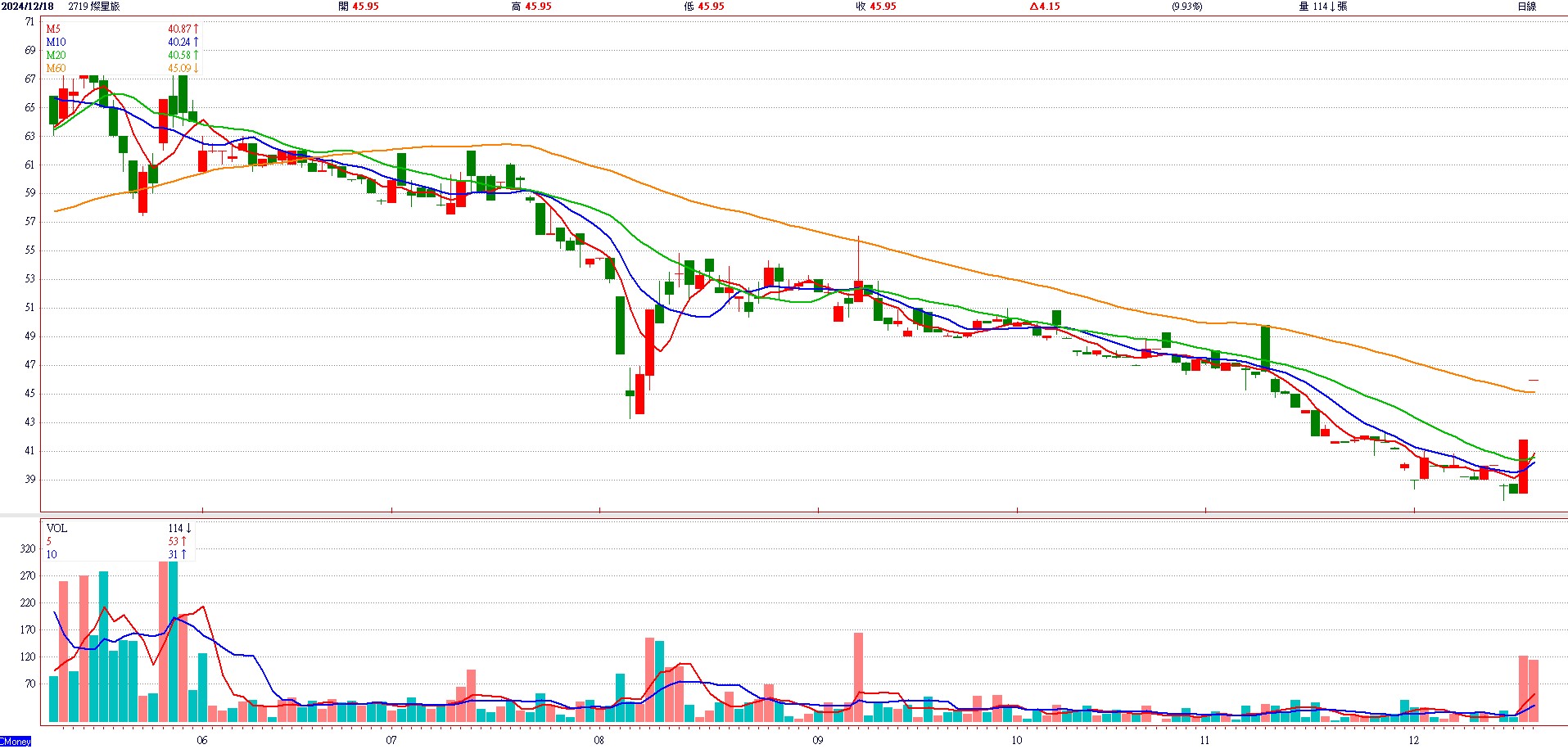Click the percent change (9.93%)
This screenshot has width=1568, height=749.
coord(1186,7)
